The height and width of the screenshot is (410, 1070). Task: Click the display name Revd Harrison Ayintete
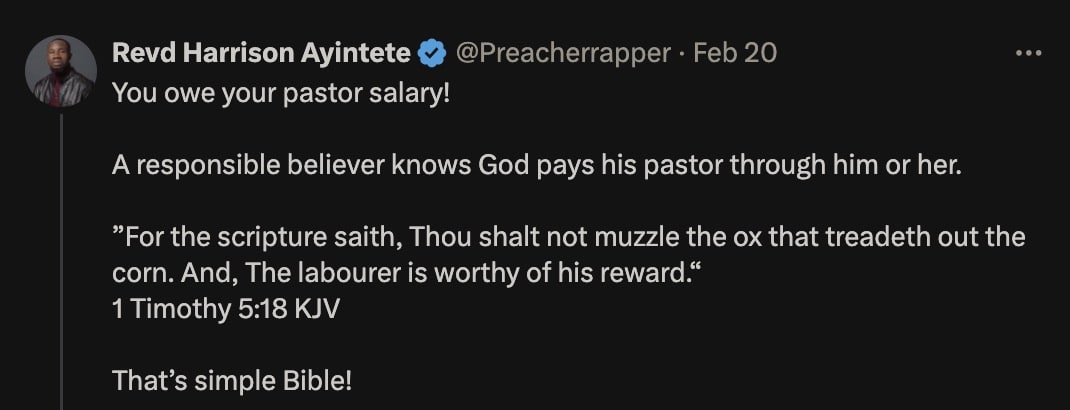click(x=261, y=53)
